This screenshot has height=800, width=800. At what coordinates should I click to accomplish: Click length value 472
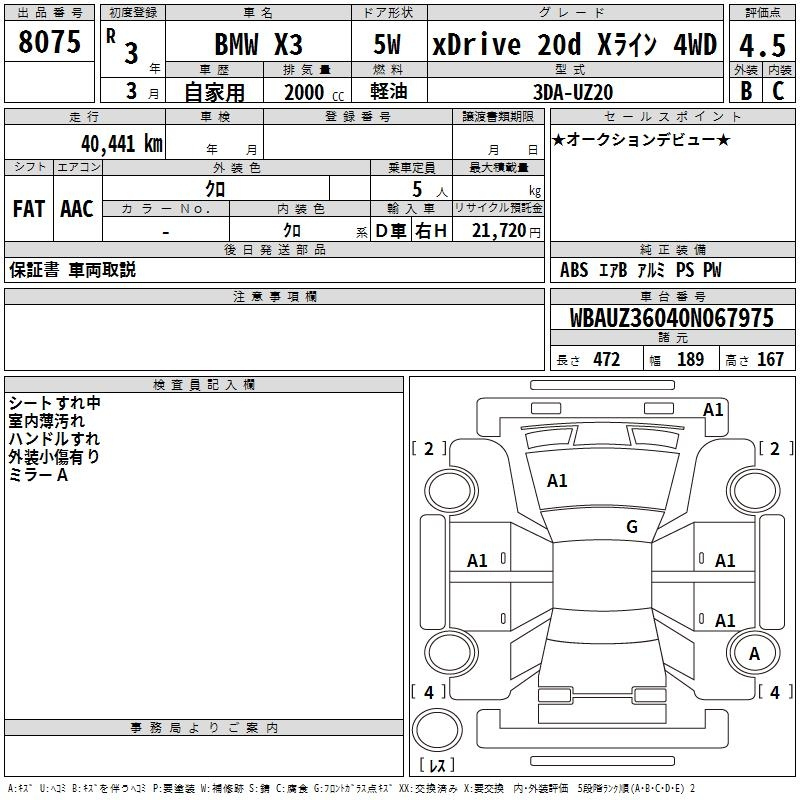click(x=607, y=359)
